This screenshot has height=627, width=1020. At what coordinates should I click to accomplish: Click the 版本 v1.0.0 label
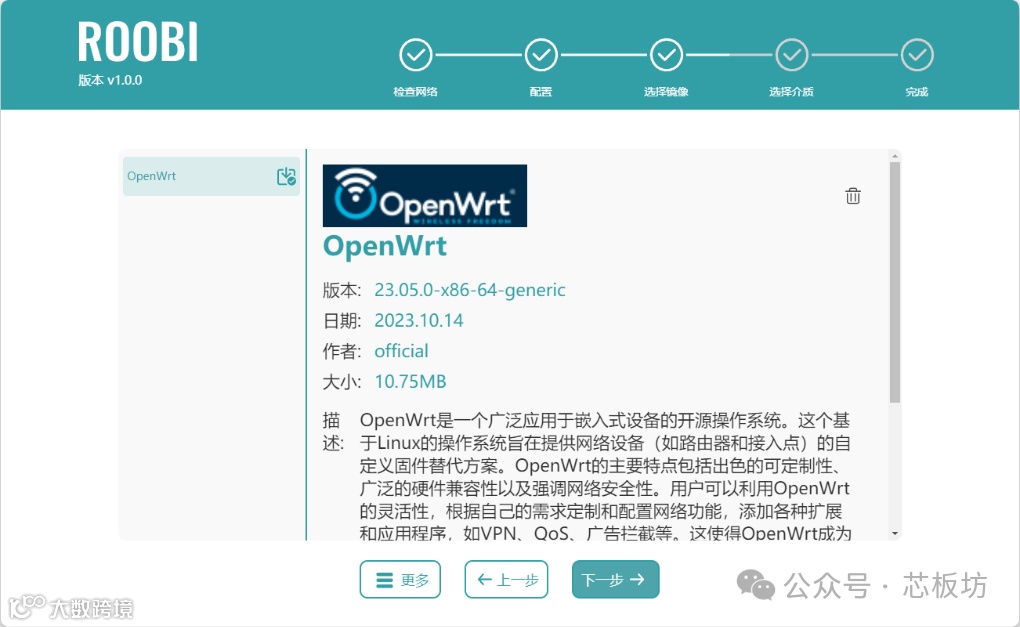(110, 80)
